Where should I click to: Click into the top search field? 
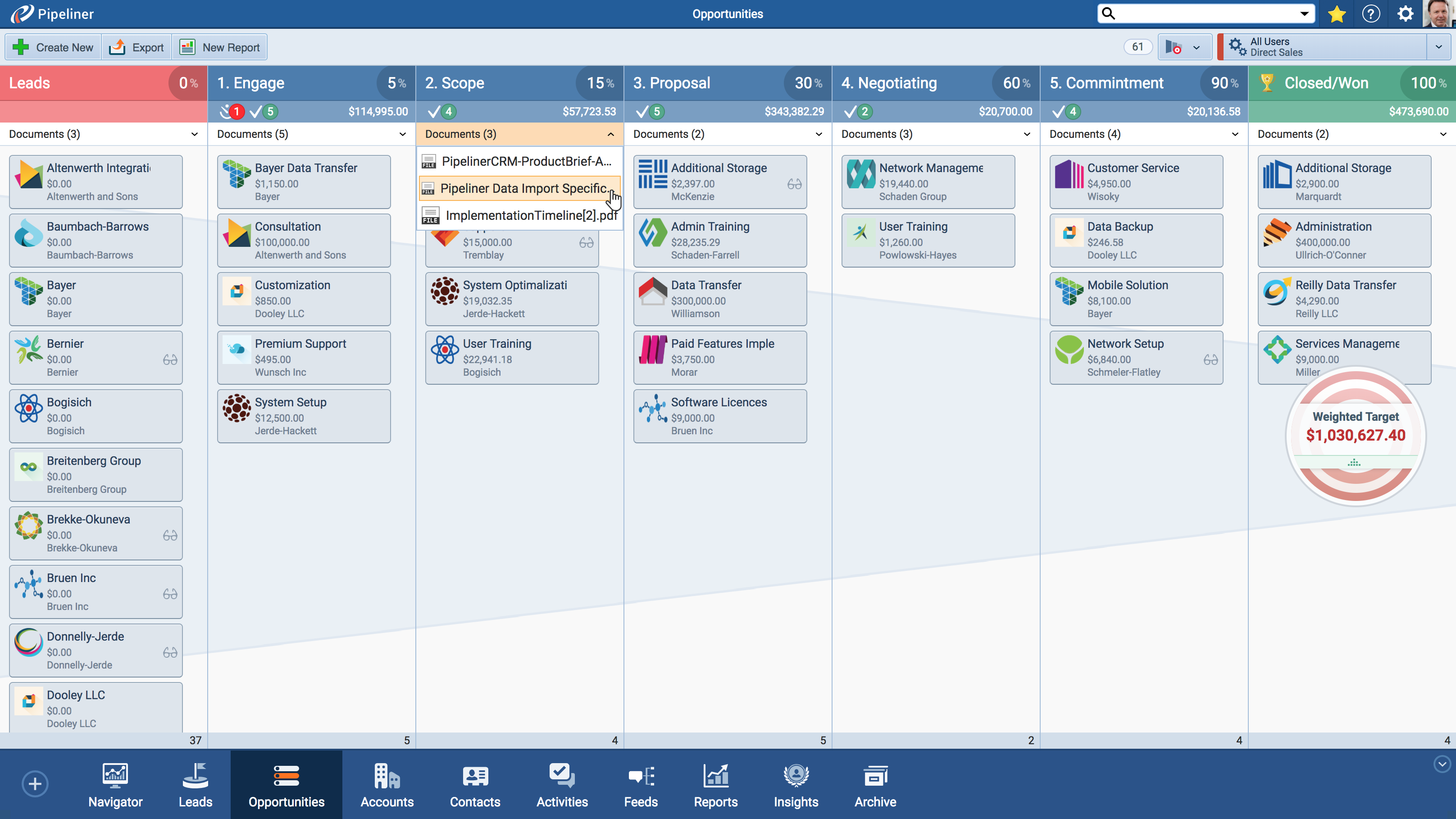click(x=1204, y=14)
